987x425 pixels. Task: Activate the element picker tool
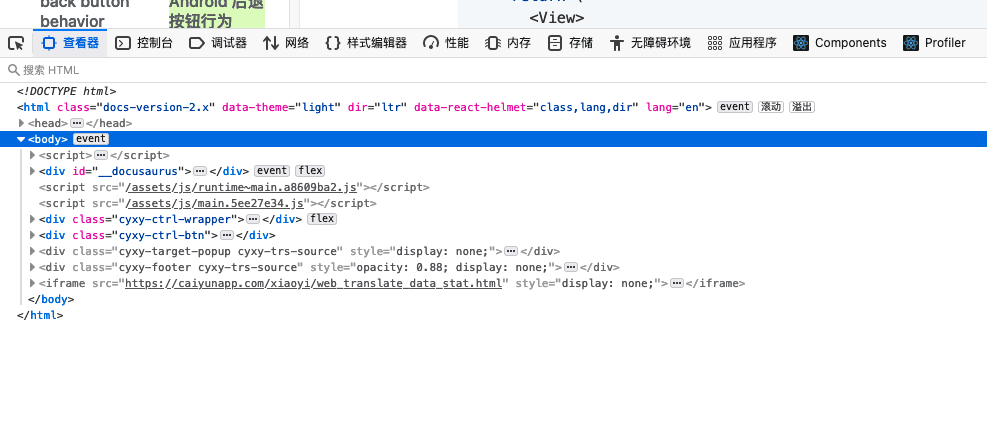pyautogui.click(x=16, y=43)
